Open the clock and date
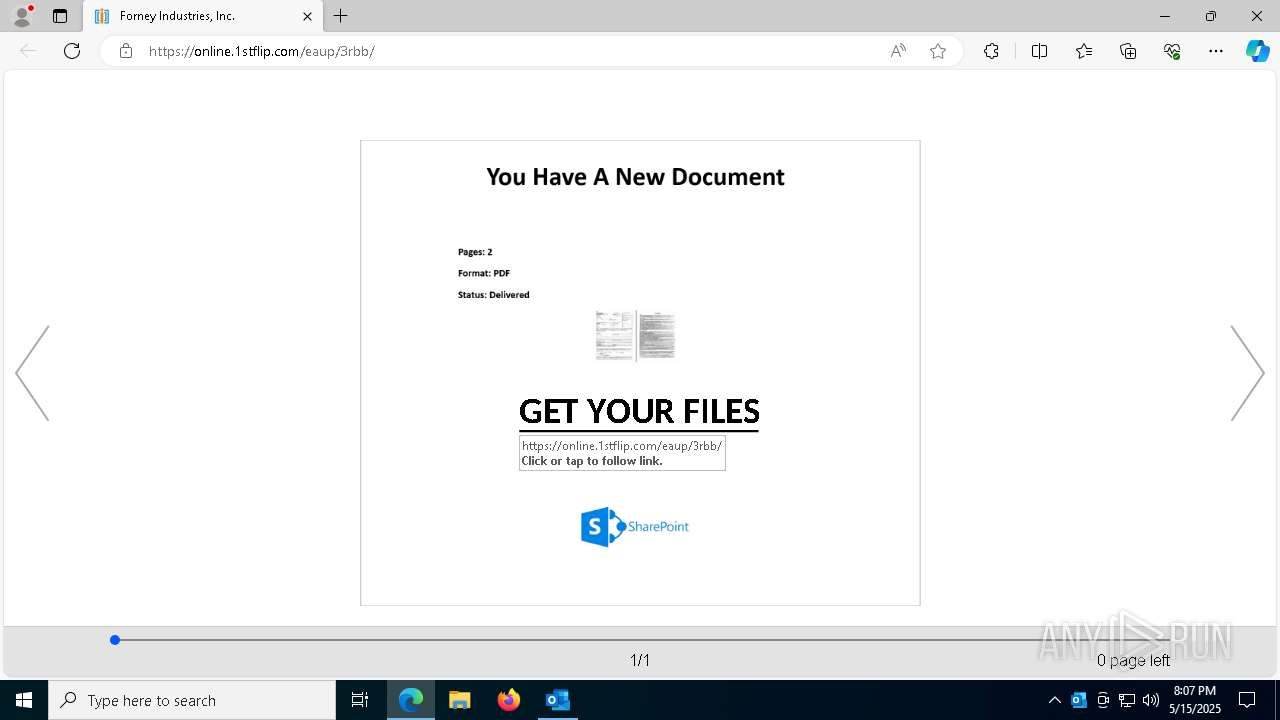1280x720 pixels. pyautogui.click(x=1195, y=700)
